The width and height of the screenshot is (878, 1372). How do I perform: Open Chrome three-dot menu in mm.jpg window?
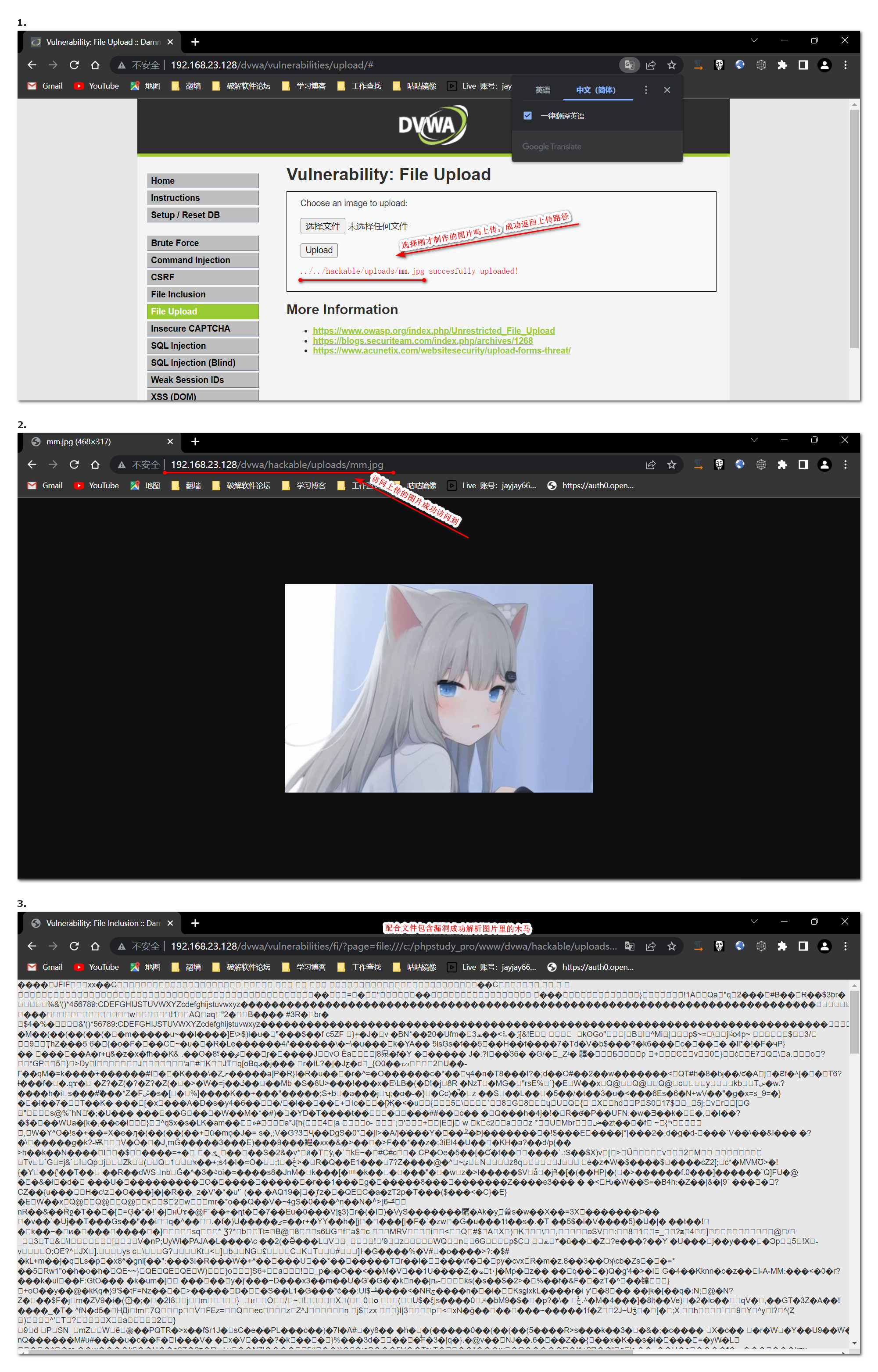pyautogui.click(x=846, y=464)
